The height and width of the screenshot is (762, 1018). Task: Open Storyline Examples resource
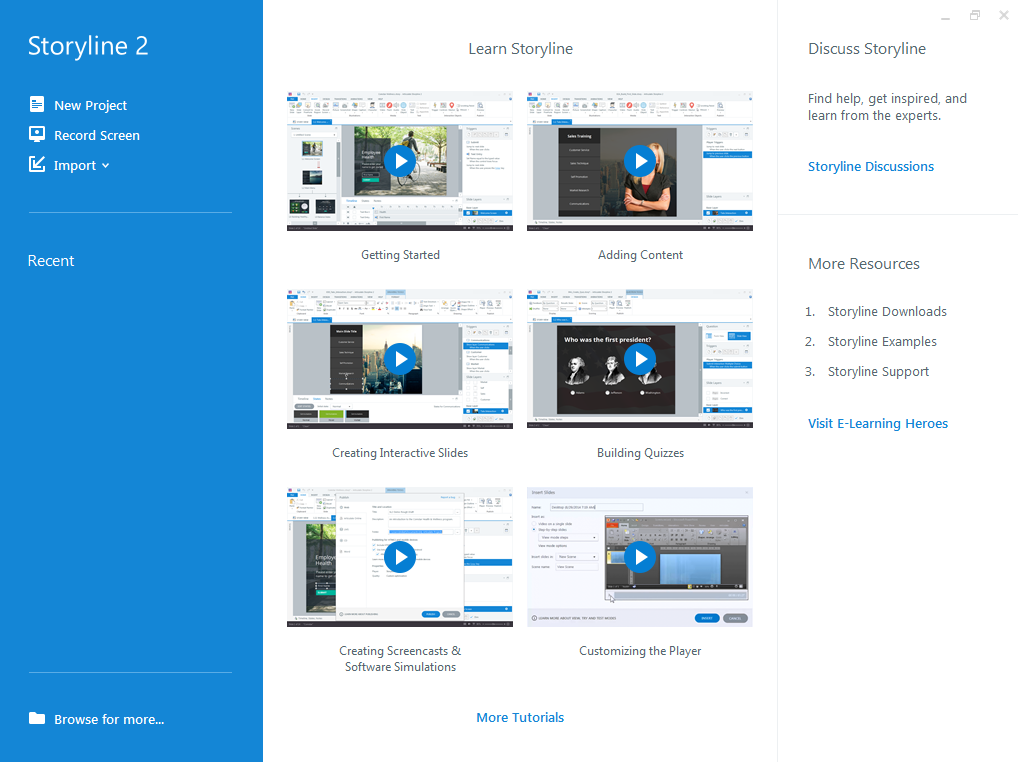coord(882,341)
